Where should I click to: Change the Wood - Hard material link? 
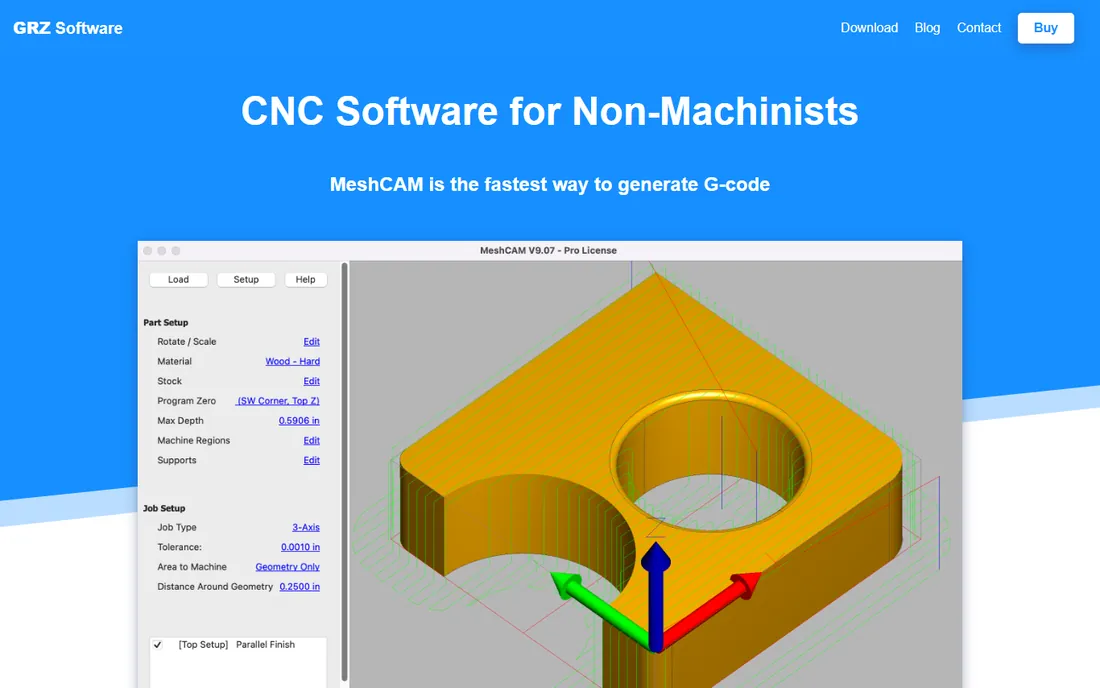point(293,361)
